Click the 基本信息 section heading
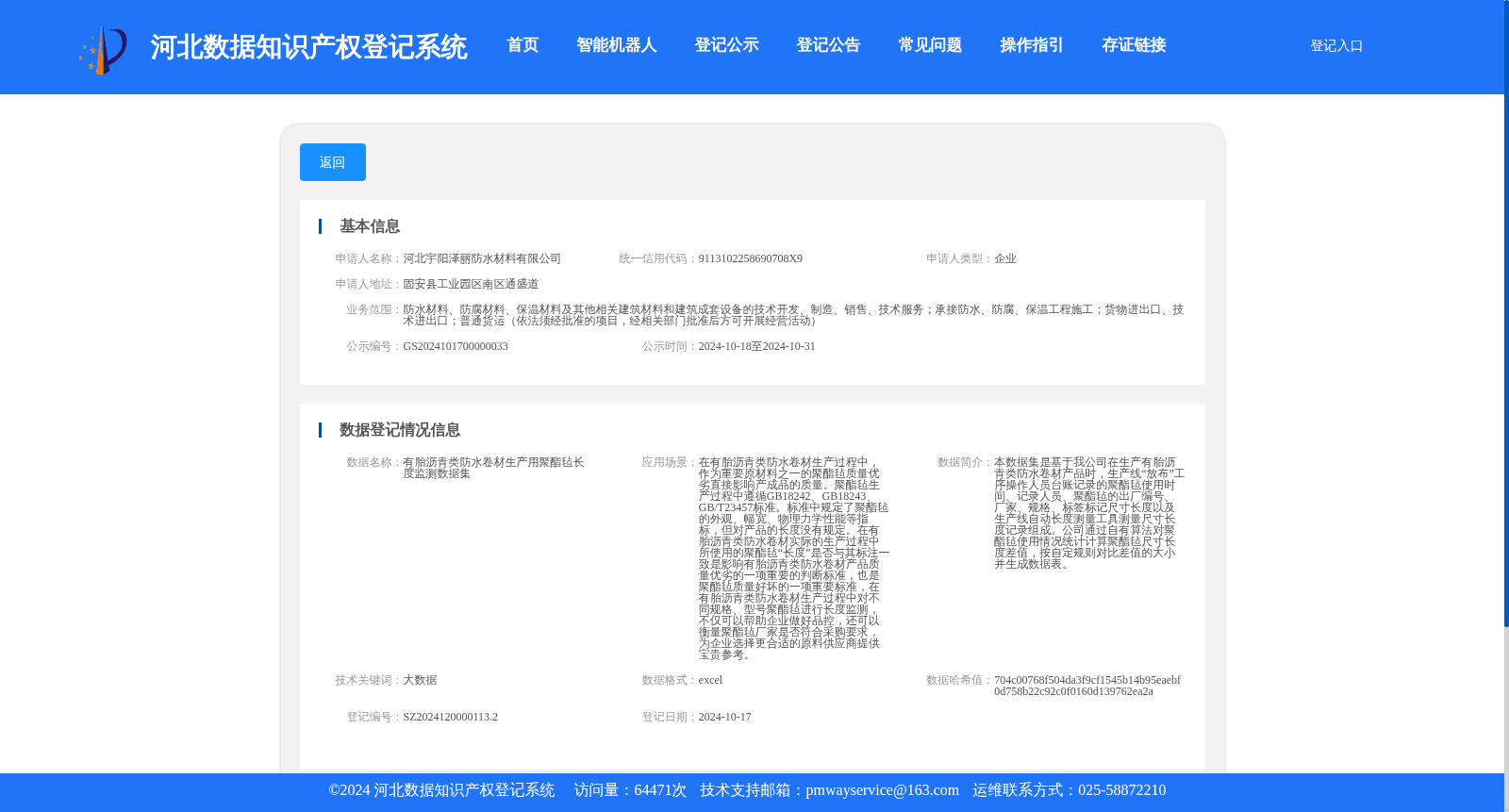This screenshot has width=1509, height=812. coord(370,226)
